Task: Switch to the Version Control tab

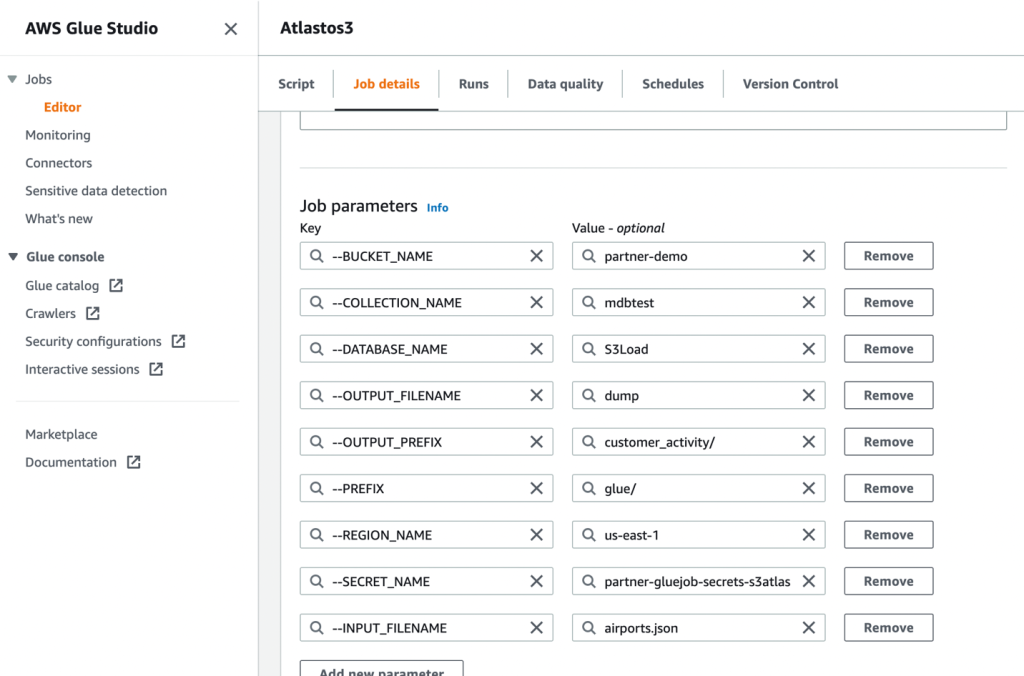Action: [789, 84]
